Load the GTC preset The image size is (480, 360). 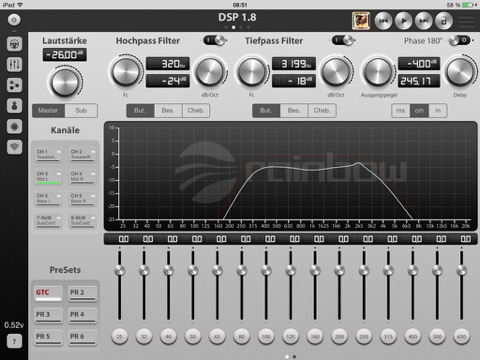(49, 294)
